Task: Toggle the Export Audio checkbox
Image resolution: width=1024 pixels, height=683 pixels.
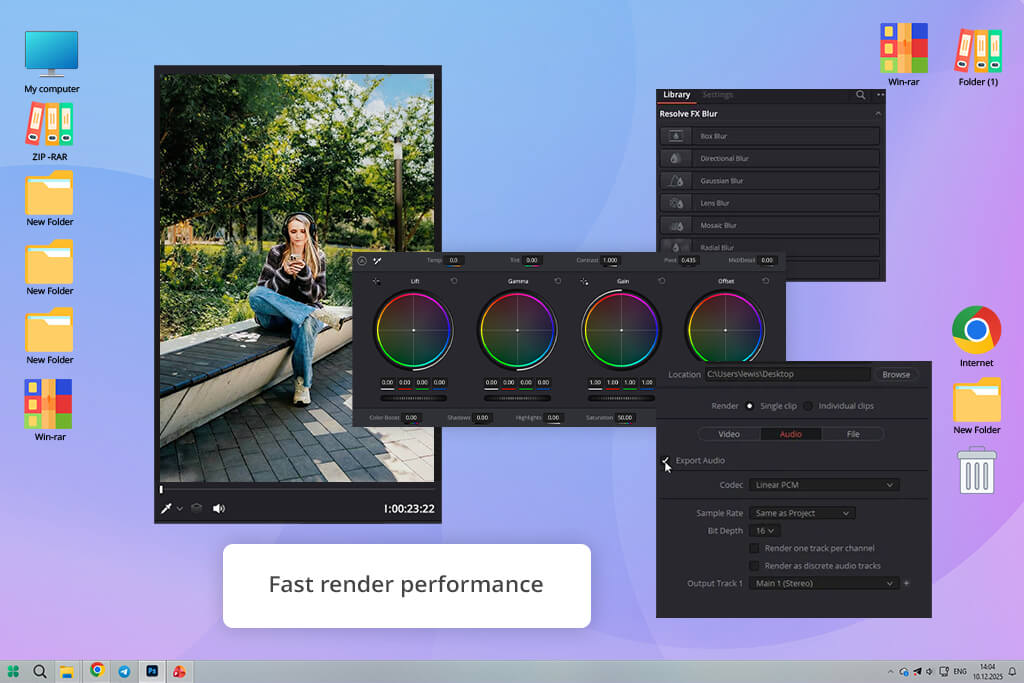Action: 665,460
